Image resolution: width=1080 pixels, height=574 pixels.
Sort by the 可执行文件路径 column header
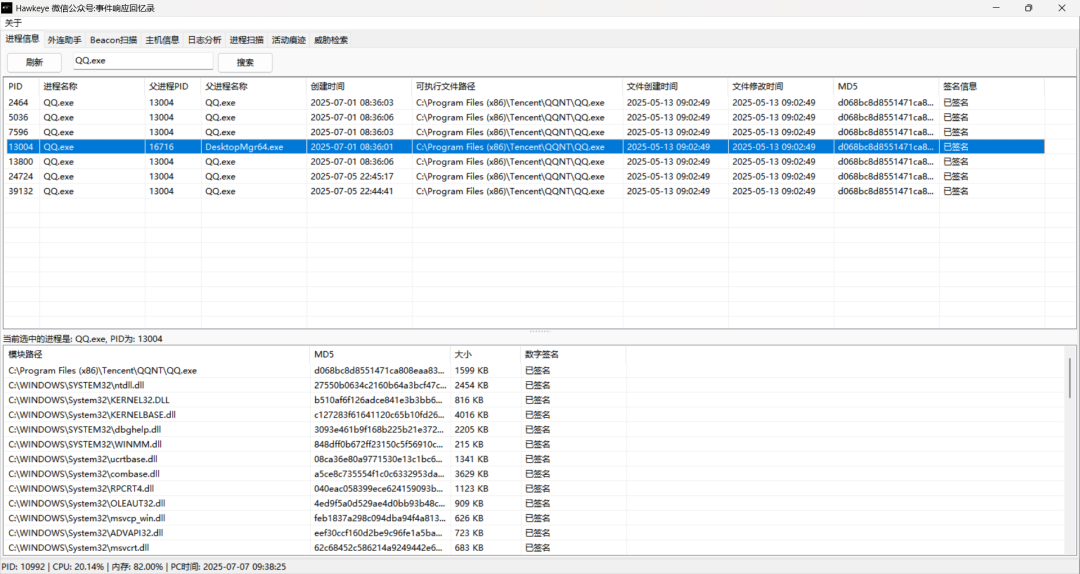(x=517, y=86)
